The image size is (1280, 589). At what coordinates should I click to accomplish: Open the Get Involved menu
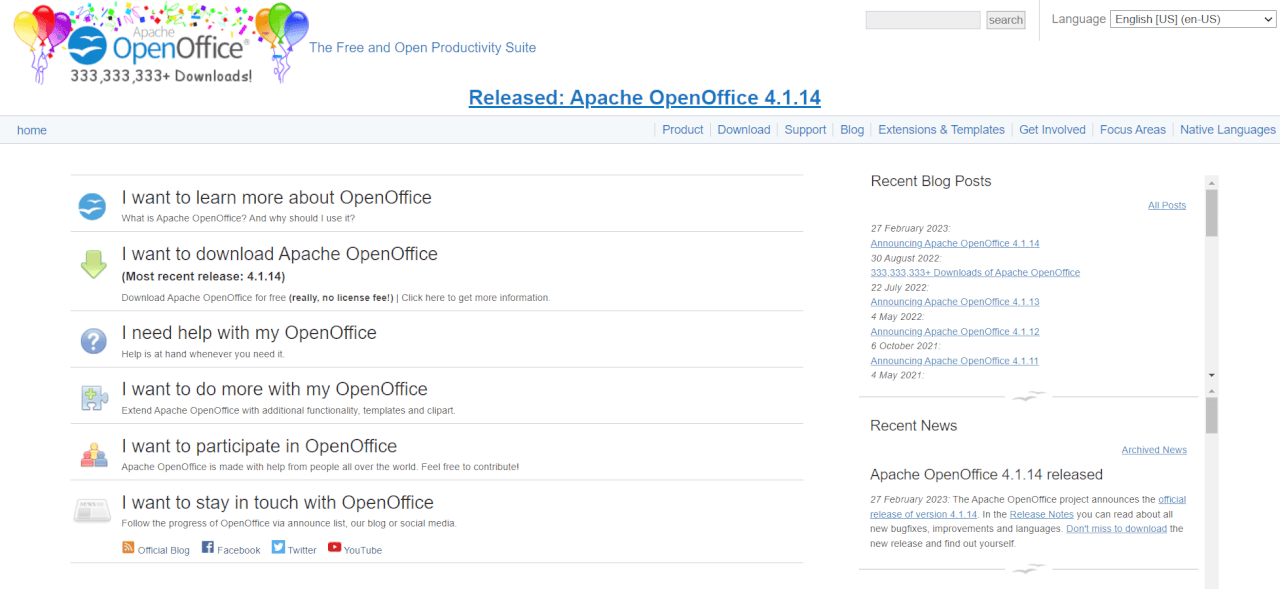(x=1052, y=130)
